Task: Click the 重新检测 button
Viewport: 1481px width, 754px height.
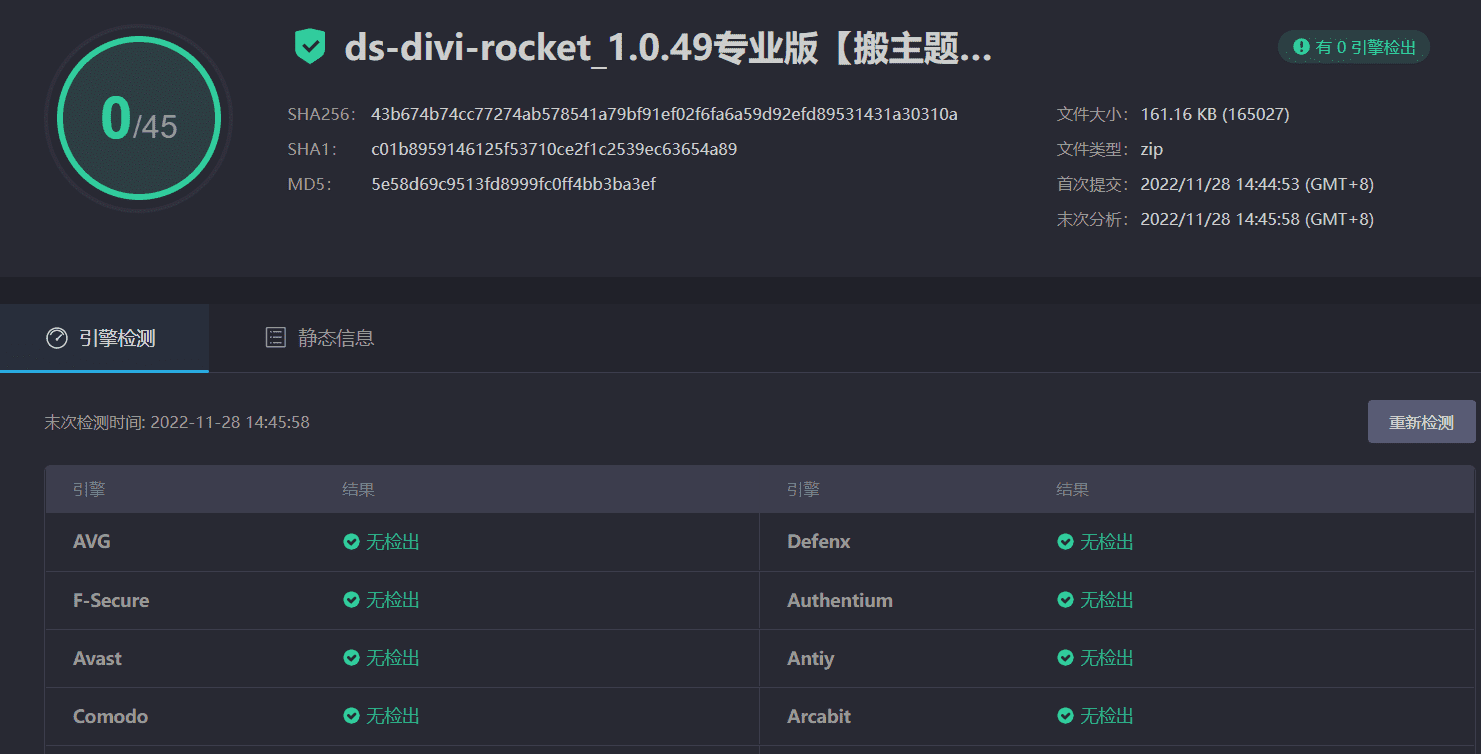Action: pyautogui.click(x=1421, y=422)
